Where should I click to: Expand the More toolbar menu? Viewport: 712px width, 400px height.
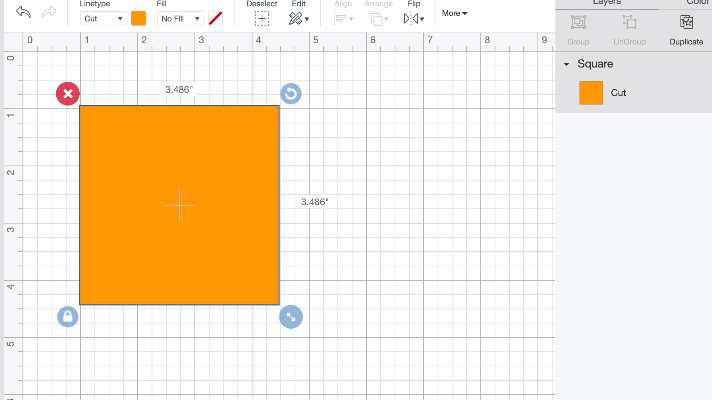453,13
